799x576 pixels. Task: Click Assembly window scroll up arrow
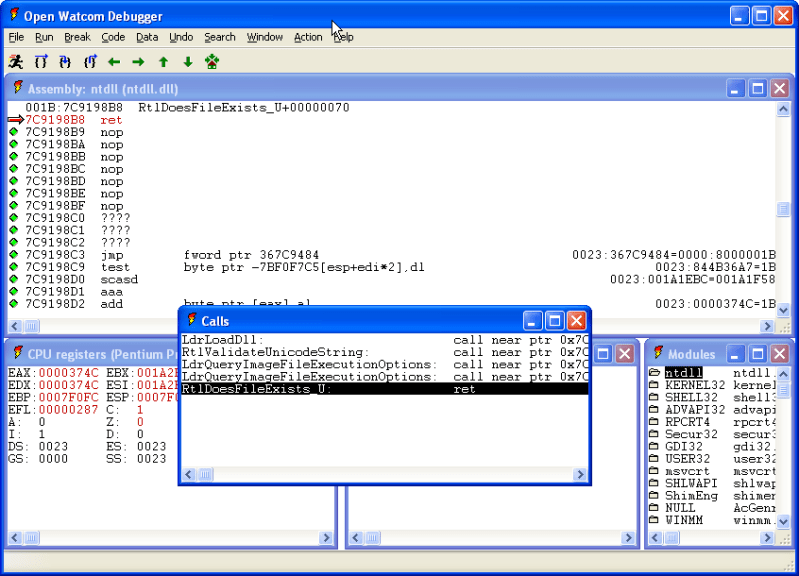(x=783, y=109)
